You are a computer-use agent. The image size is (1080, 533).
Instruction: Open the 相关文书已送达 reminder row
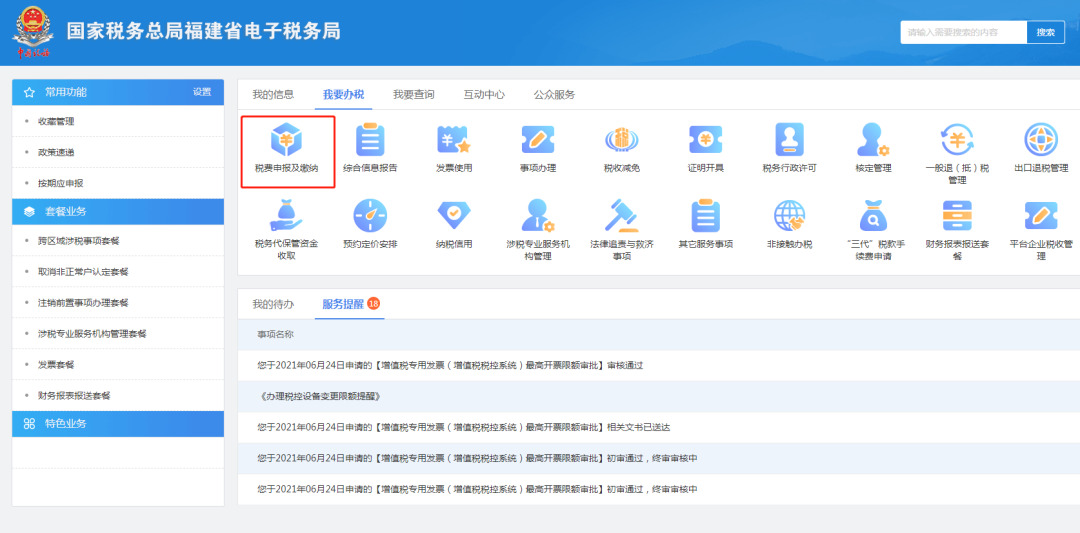click(x=658, y=427)
